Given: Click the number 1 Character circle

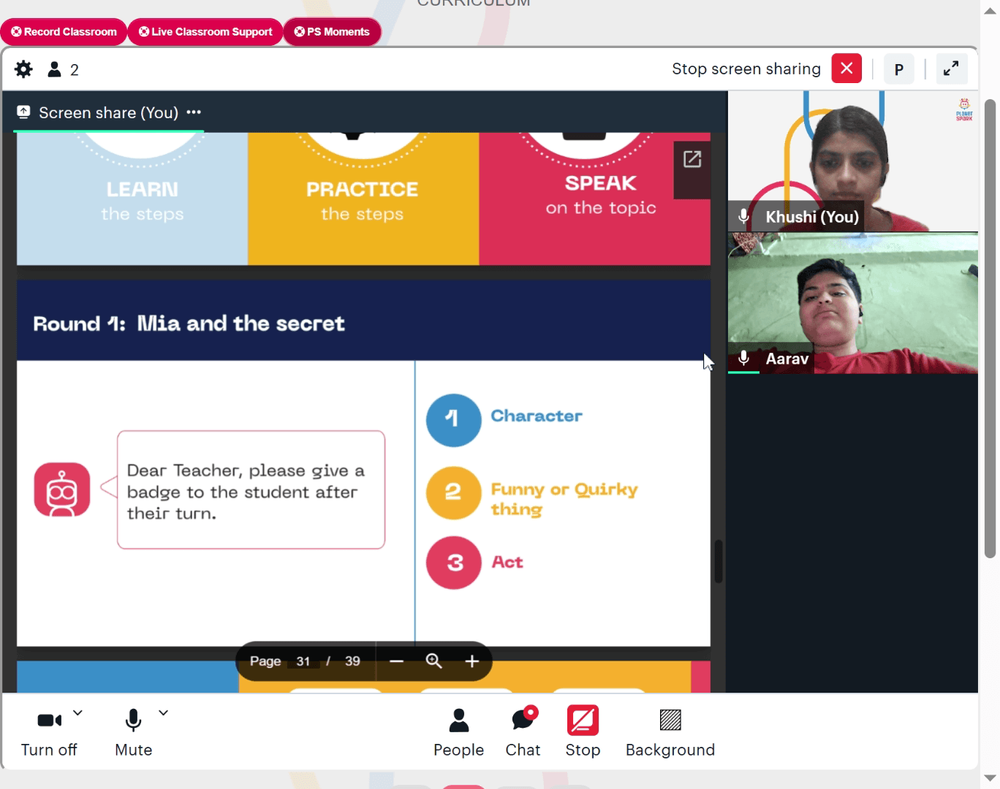Looking at the screenshot, I should pos(453,420).
